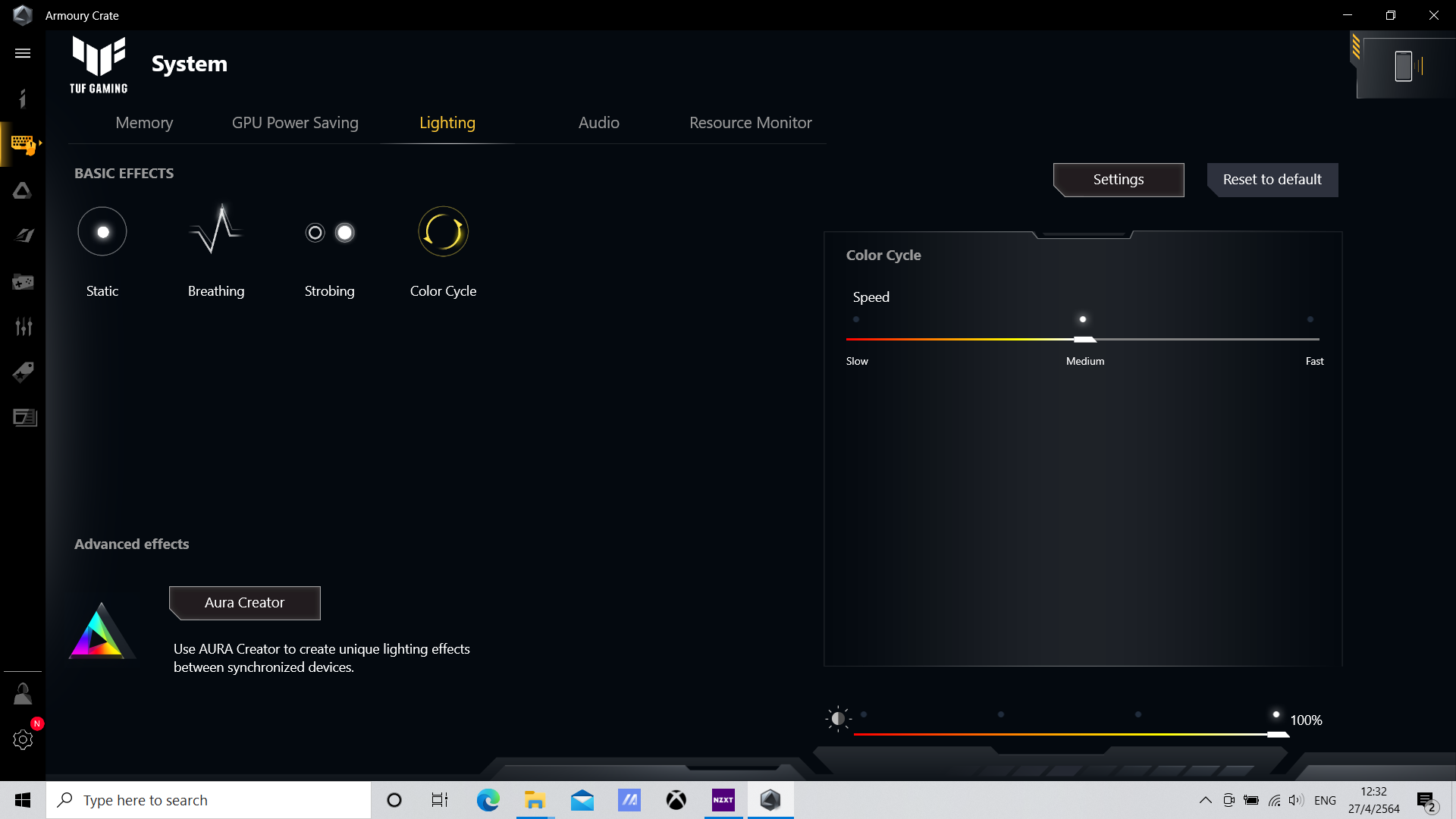Open NZXT CAM from the taskbar
The width and height of the screenshot is (1456, 819).
point(723,800)
